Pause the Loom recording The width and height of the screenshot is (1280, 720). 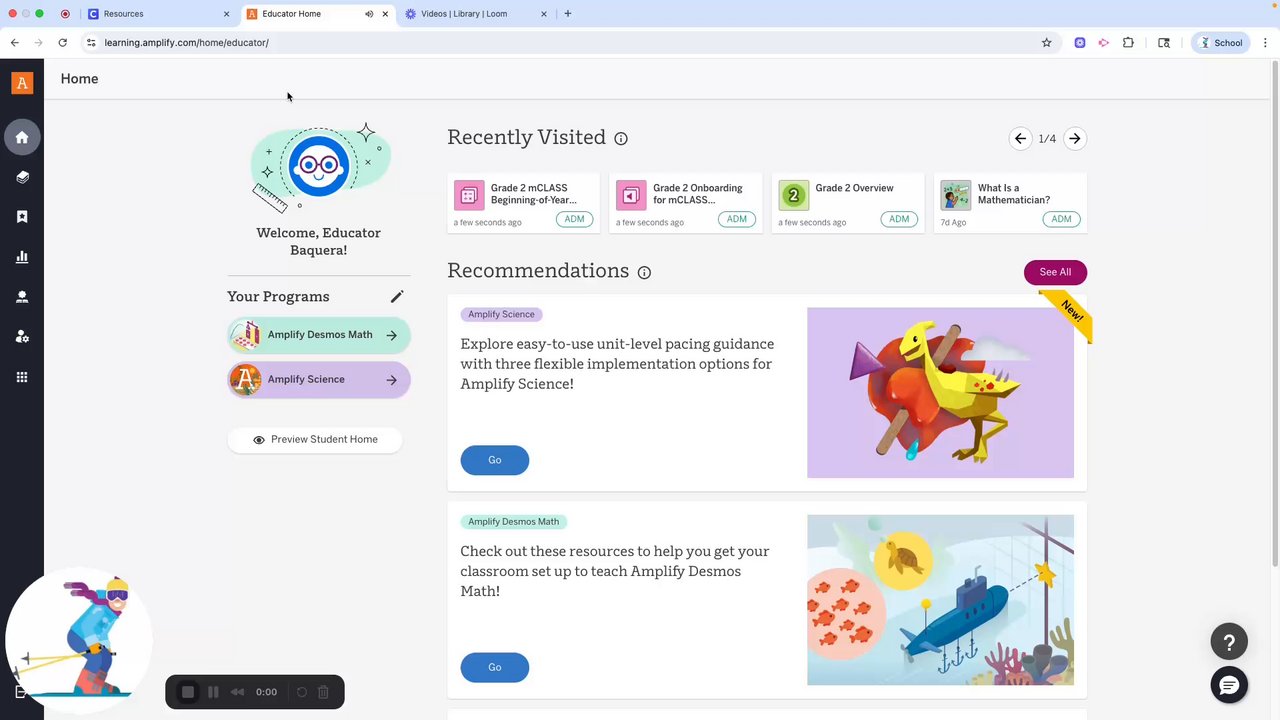tap(213, 692)
